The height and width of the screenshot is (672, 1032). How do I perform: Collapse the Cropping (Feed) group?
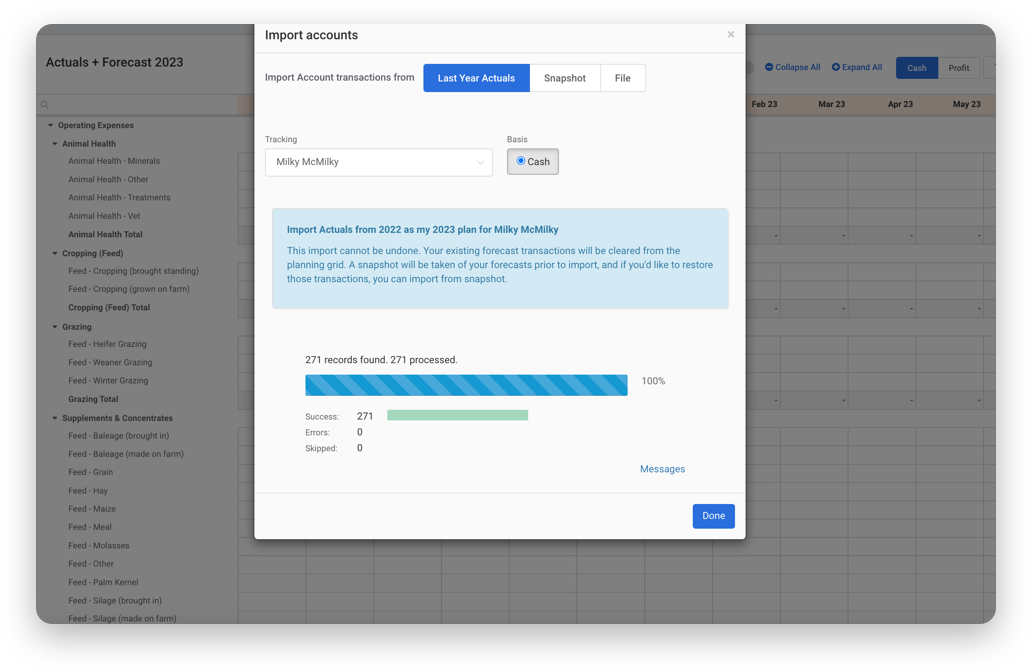tap(54, 252)
